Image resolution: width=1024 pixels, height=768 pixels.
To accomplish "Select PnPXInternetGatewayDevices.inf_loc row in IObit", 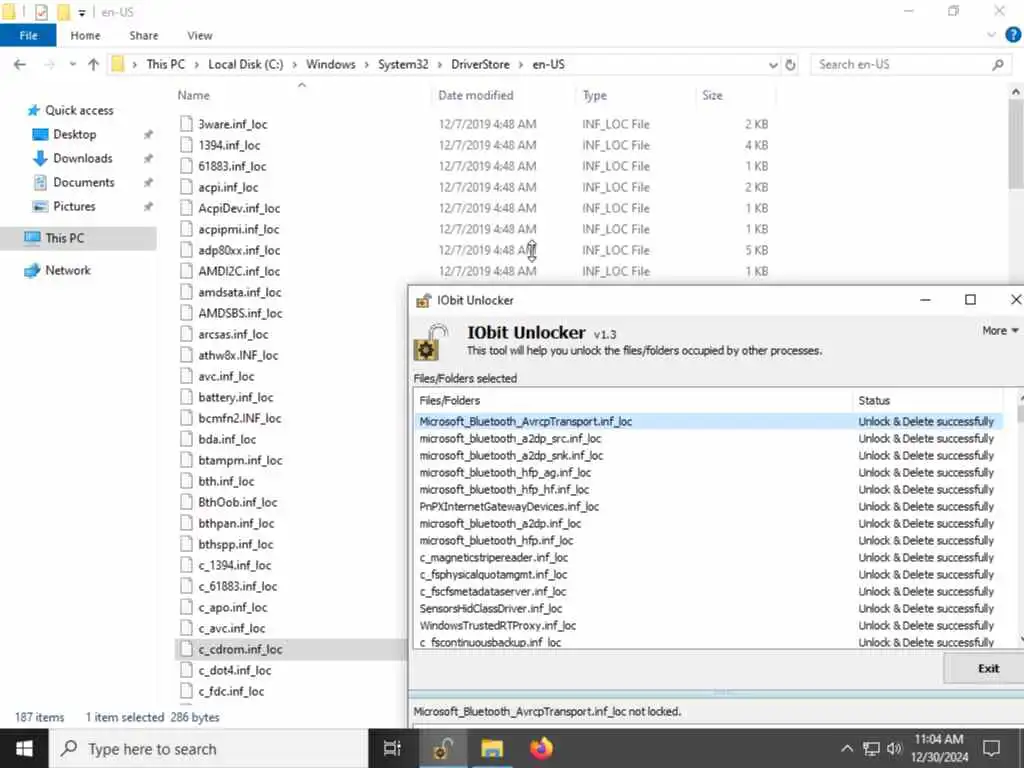I will coord(708,506).
